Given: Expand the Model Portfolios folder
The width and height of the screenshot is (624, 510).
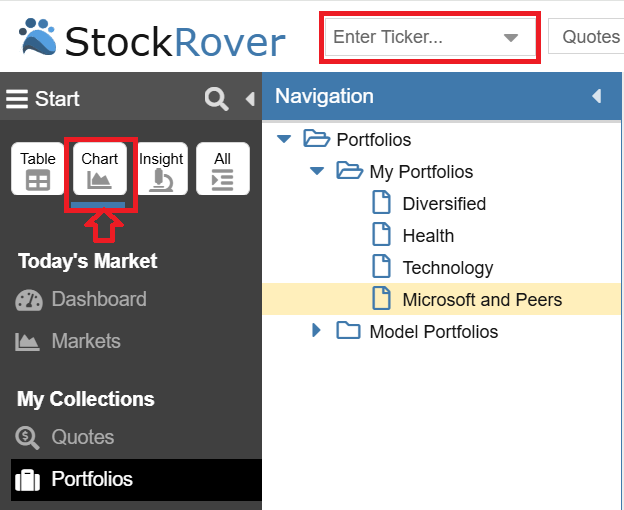Looking at the screenshot, I should pyautogui.click(x=317, y=330).
